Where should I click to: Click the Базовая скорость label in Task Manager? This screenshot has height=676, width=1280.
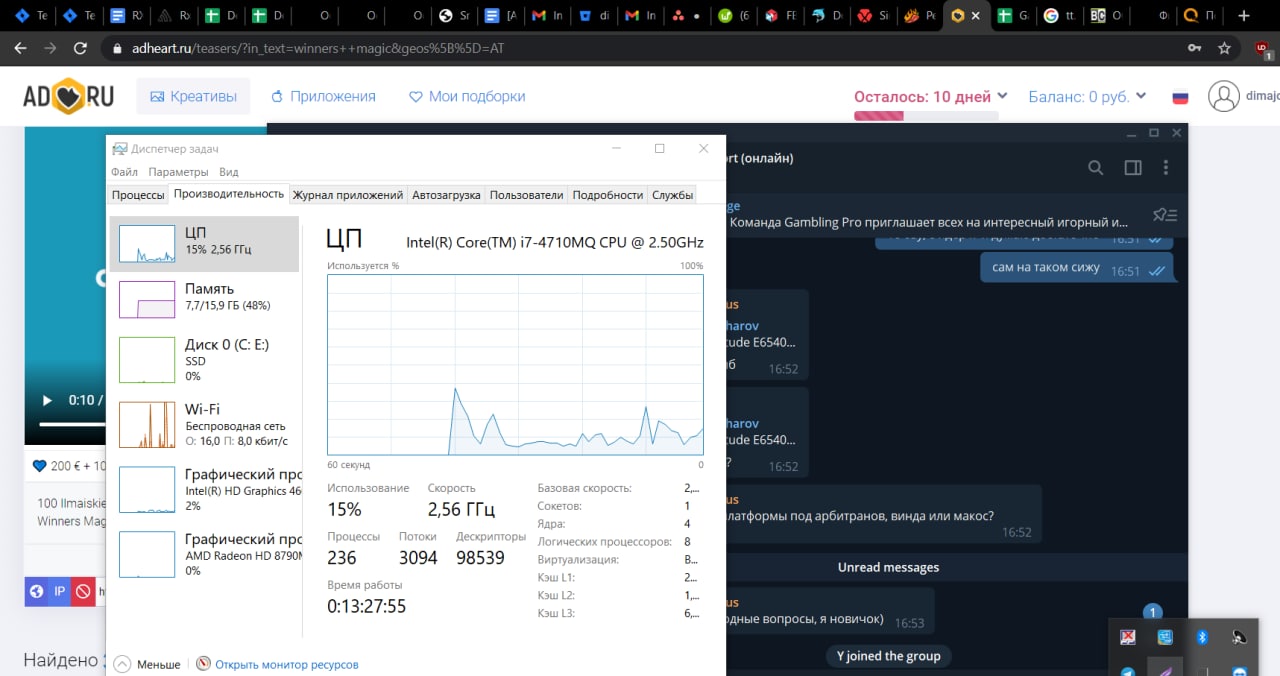pyautogui.click(x=584, y=488)
